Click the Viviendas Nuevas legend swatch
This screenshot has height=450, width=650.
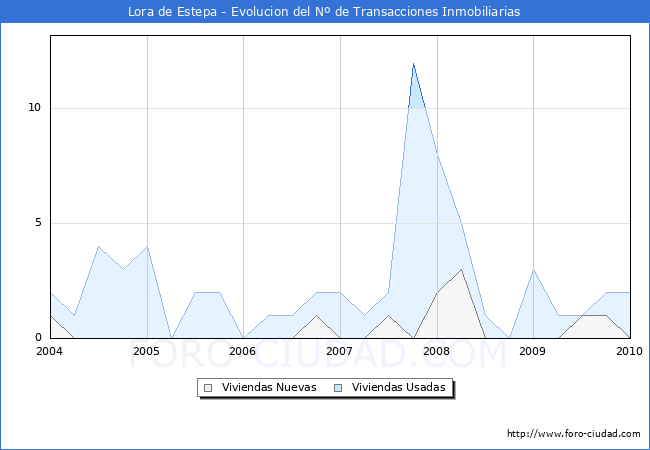[208, 388]
